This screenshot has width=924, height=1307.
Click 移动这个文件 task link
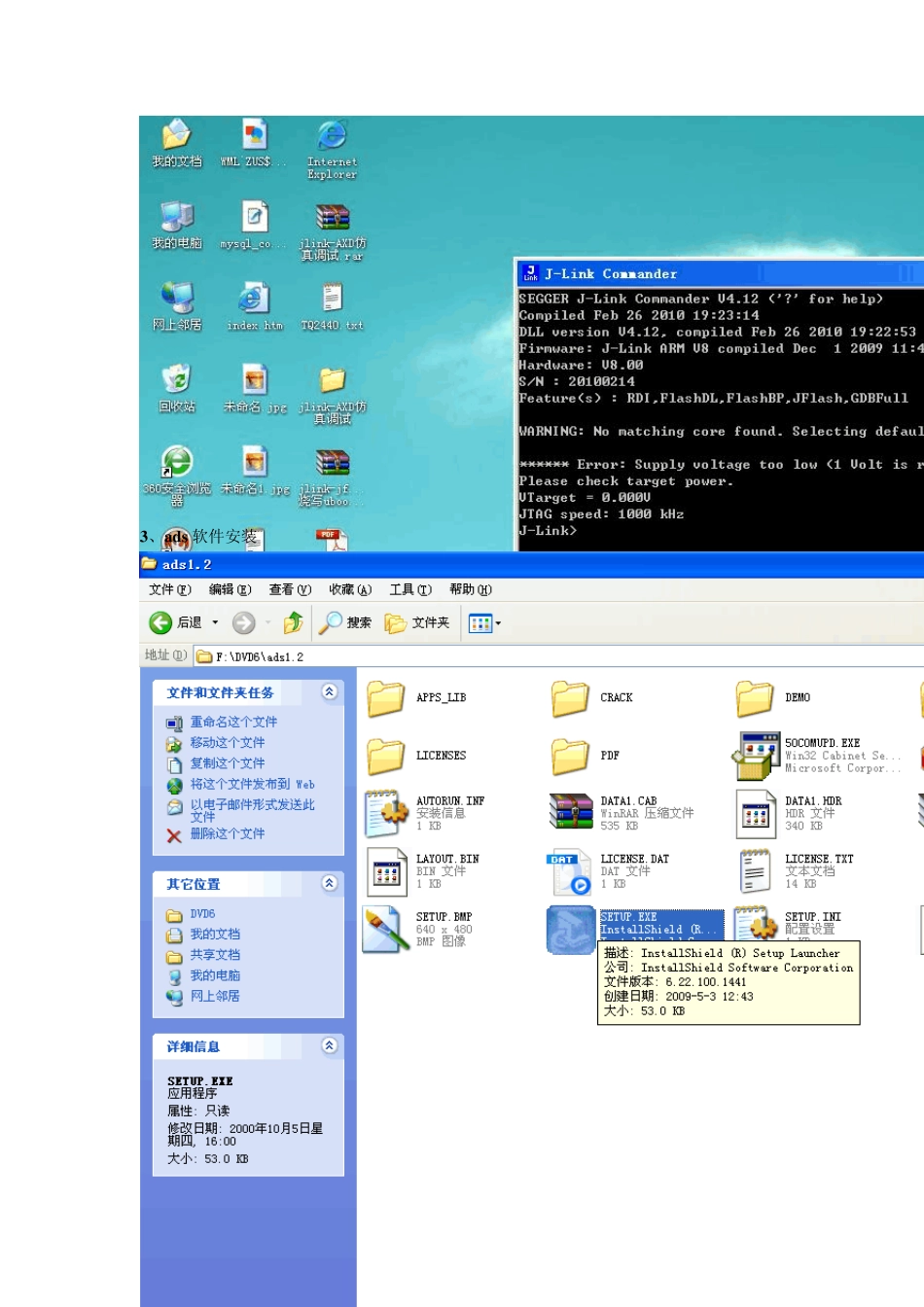[x=228, y=742]
